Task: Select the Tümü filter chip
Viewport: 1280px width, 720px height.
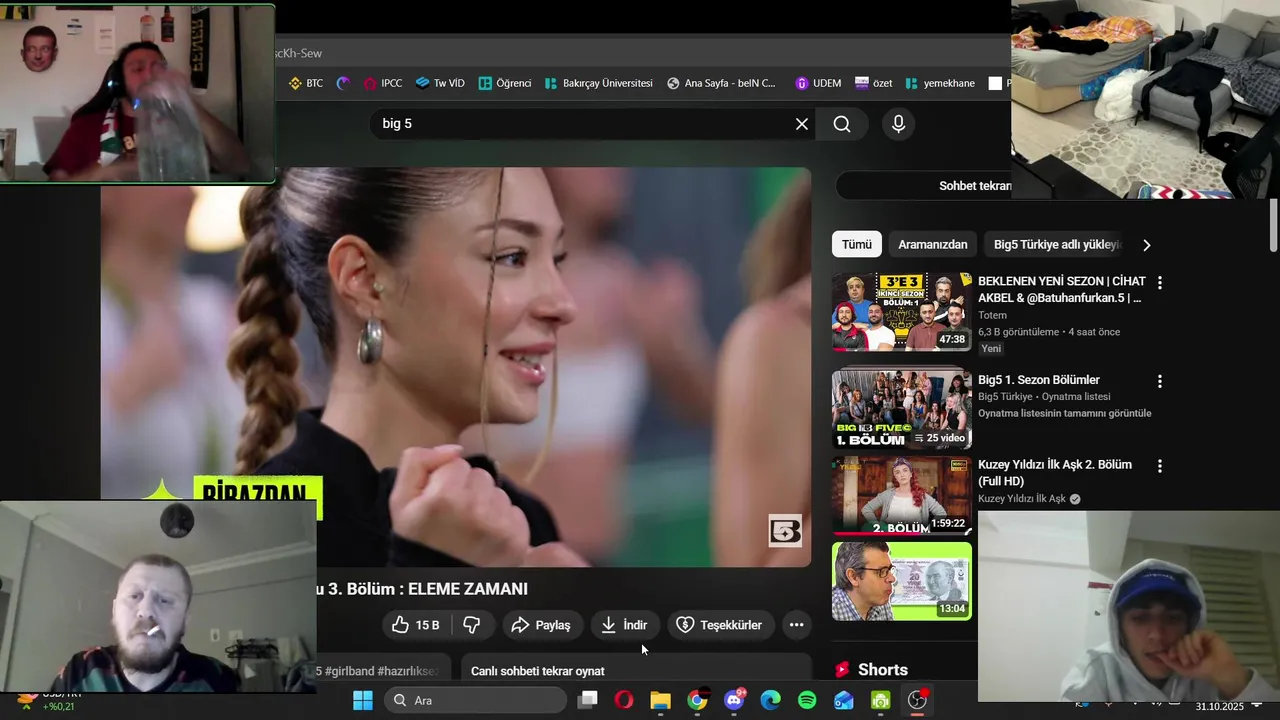Action: tap(857, 244)
